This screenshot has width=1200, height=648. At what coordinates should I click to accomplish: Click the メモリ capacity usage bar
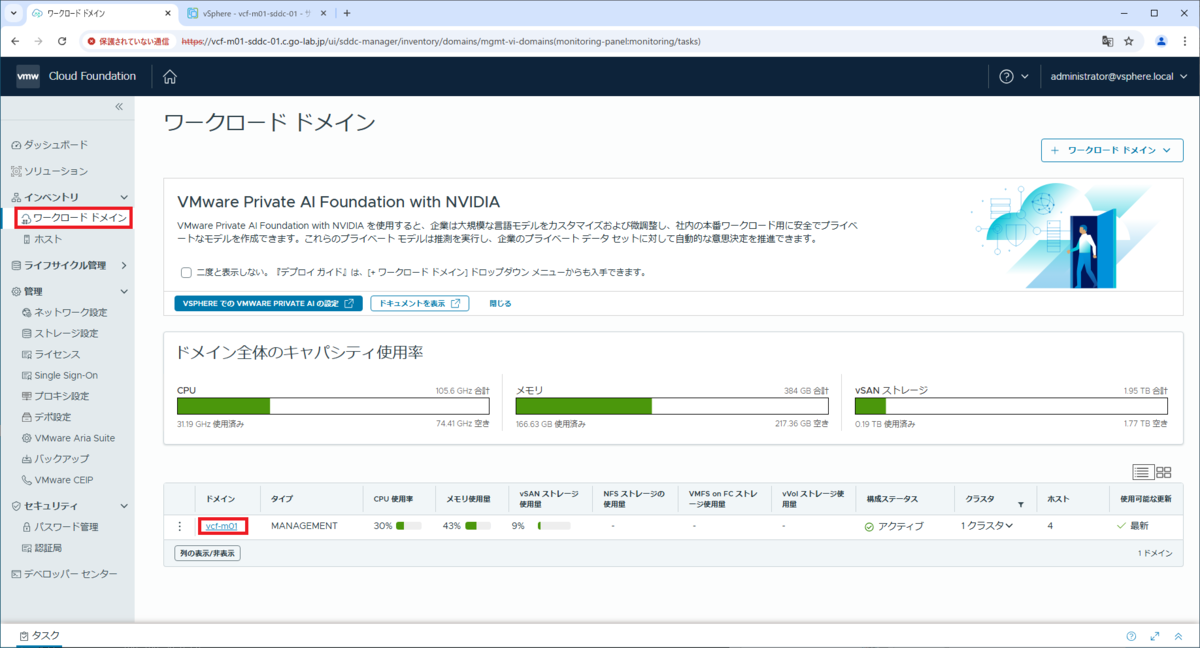pyautogui.click(x=672, y=406)
